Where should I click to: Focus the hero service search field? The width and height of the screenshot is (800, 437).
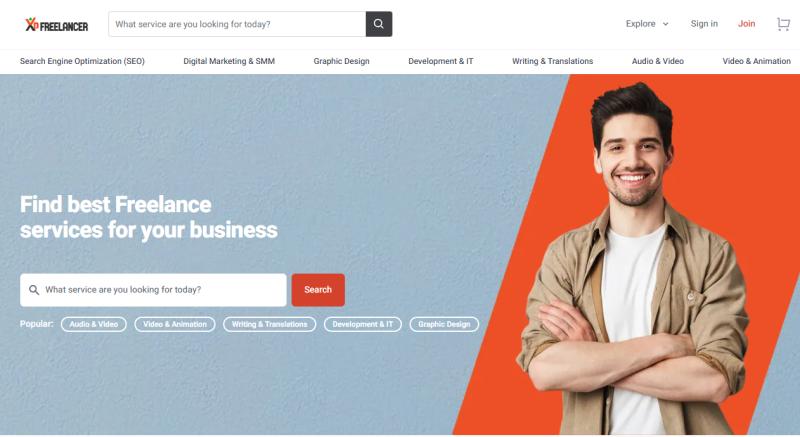pos(153,290)
